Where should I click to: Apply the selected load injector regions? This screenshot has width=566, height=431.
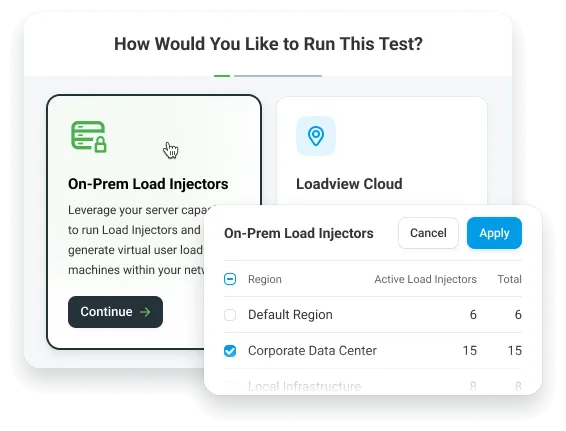tap(494, 233)
